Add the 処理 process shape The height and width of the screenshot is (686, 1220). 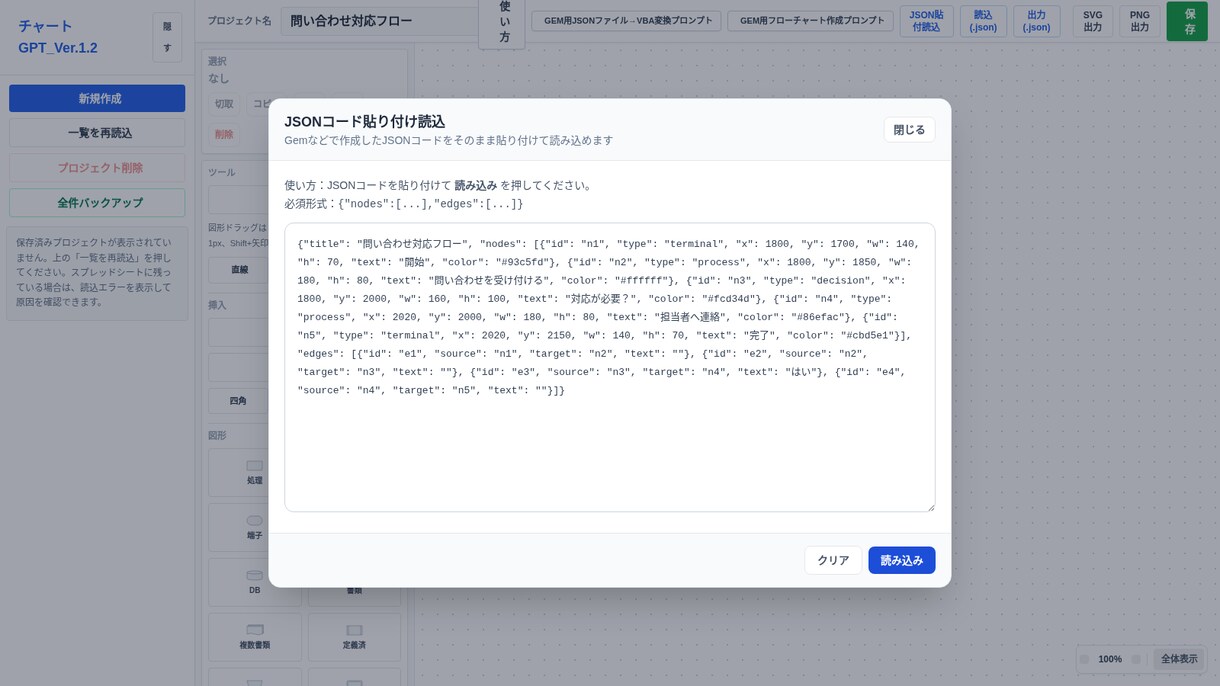(x=254, y=472)
